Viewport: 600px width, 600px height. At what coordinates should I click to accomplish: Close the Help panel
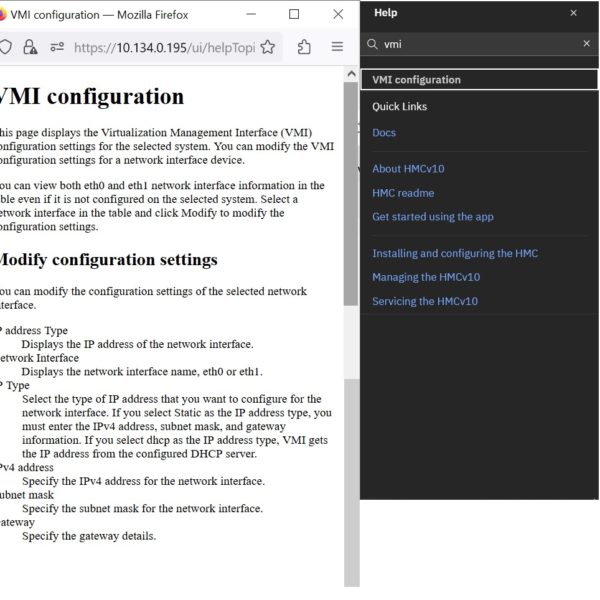[x=573, y=13]
